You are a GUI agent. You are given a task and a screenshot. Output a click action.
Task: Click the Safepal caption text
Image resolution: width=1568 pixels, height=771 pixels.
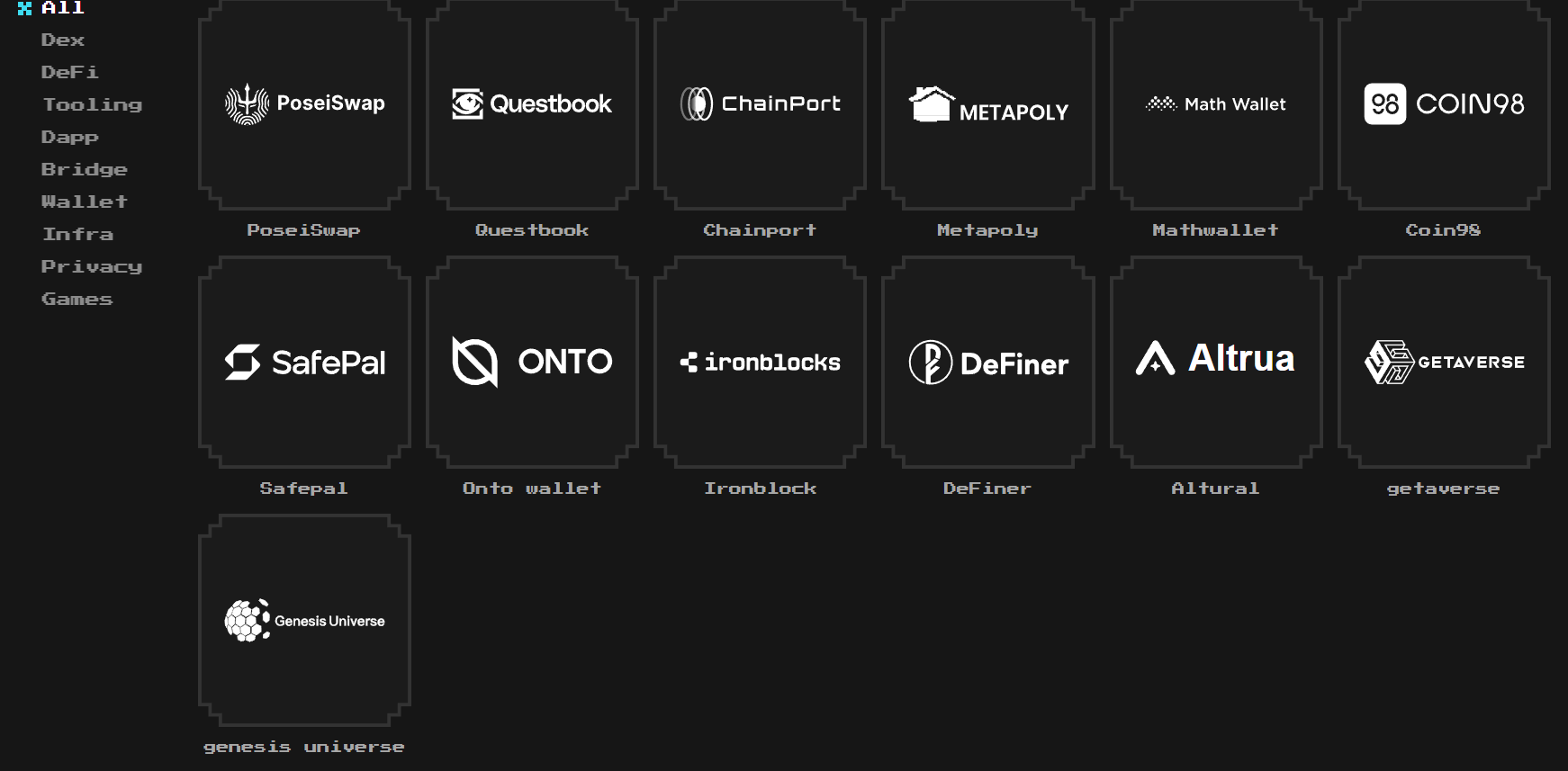tap(303, 489)
